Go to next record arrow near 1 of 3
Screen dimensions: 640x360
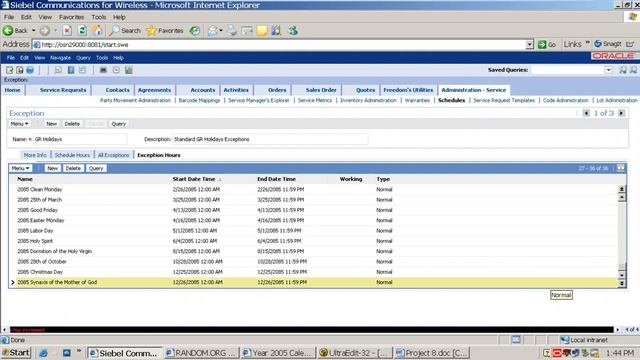click(x=621, y=113)
